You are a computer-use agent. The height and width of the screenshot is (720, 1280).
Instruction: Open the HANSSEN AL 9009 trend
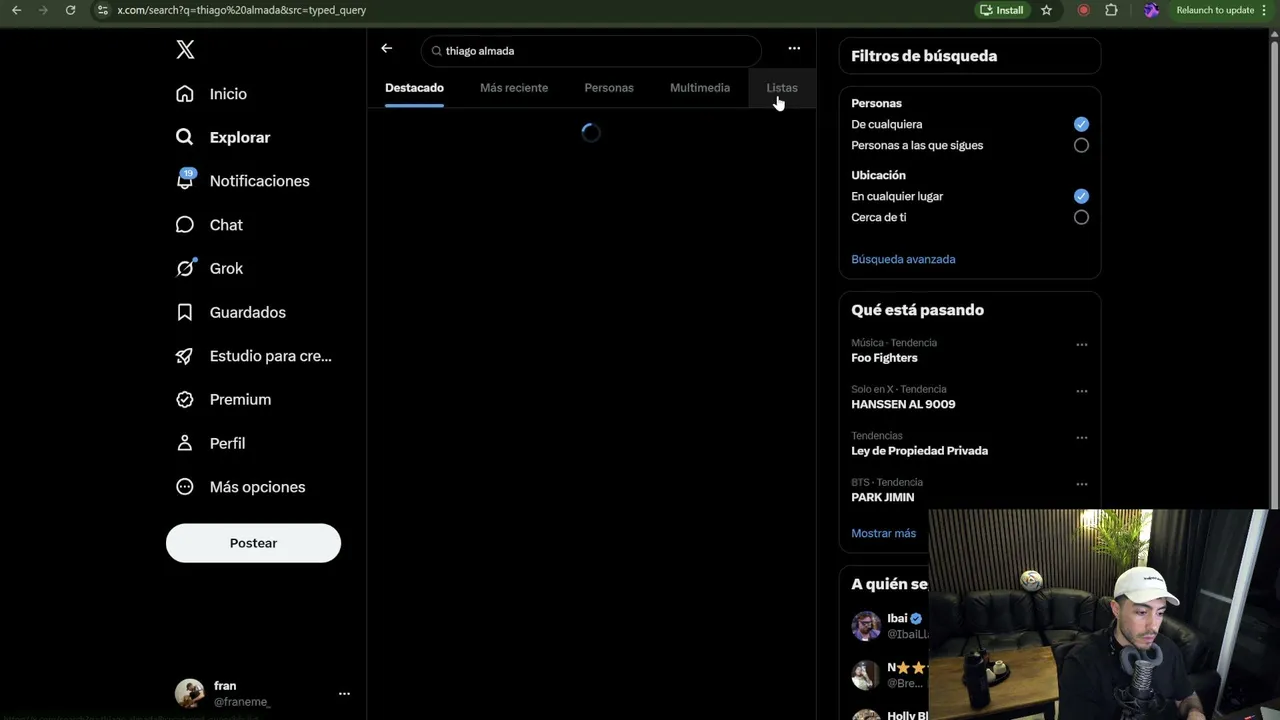pyautogui.click(x=903, y=404)
